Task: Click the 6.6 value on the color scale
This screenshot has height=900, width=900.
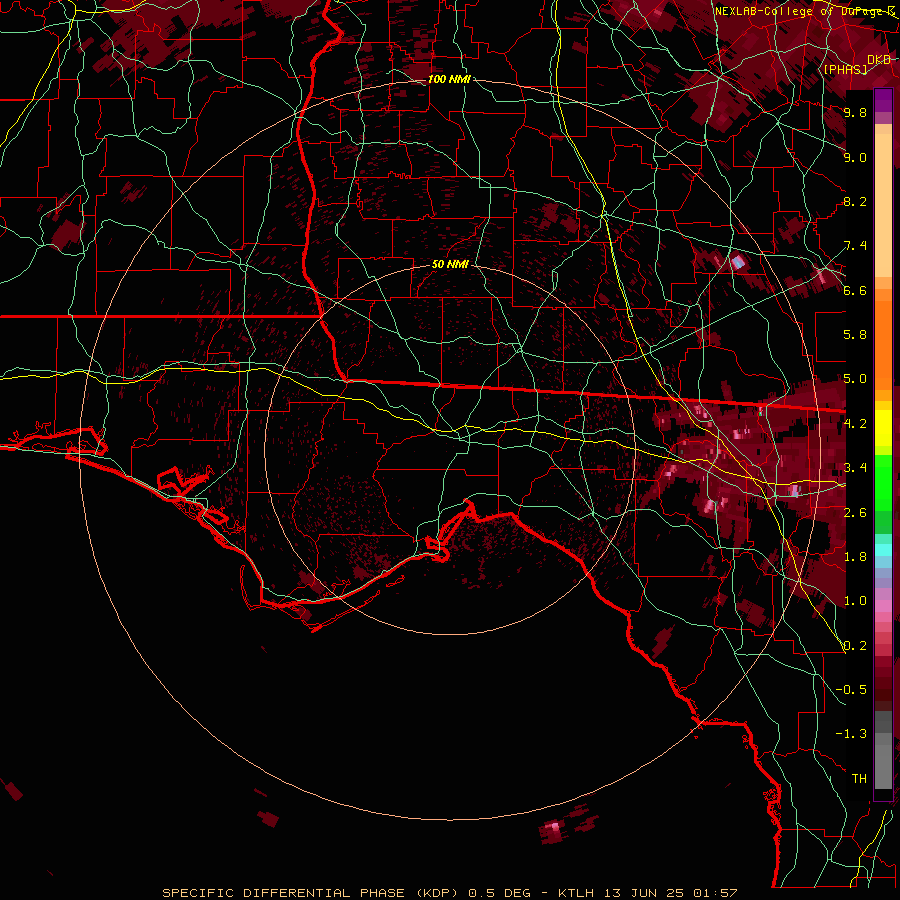Action: (855, 290)
